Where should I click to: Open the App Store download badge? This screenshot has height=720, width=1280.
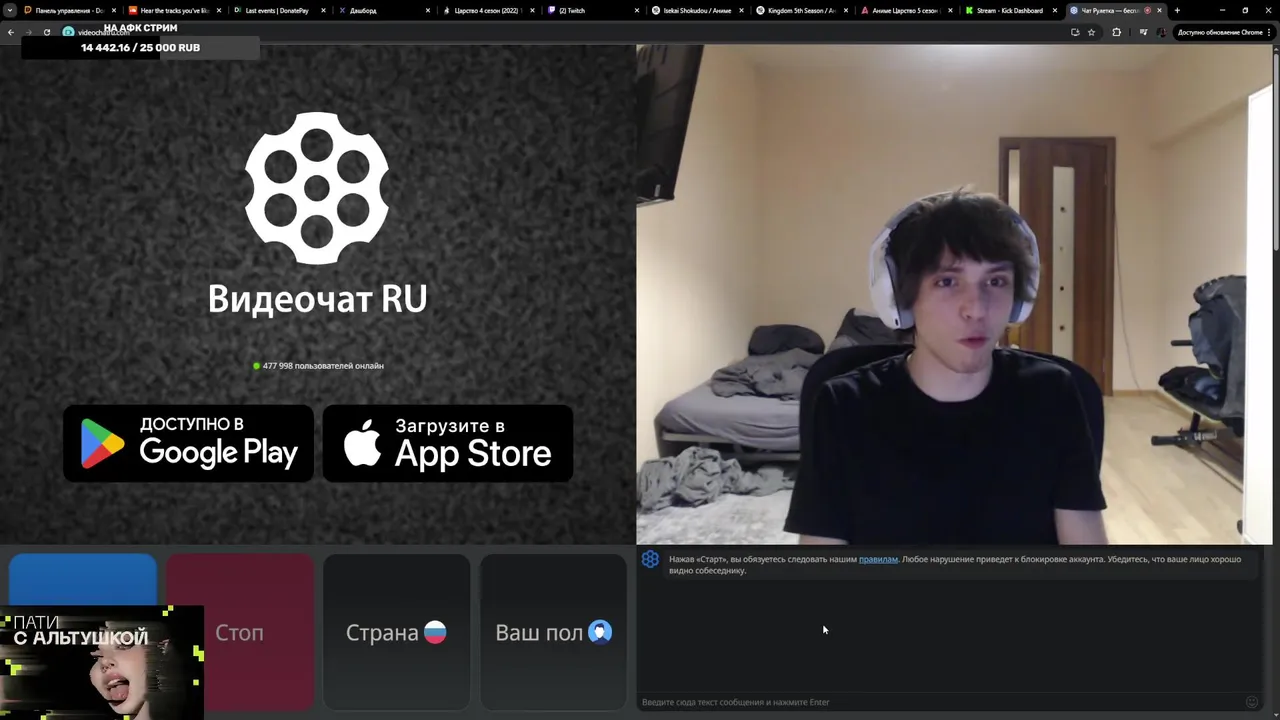pyautogui.click(x=448, y=443)
